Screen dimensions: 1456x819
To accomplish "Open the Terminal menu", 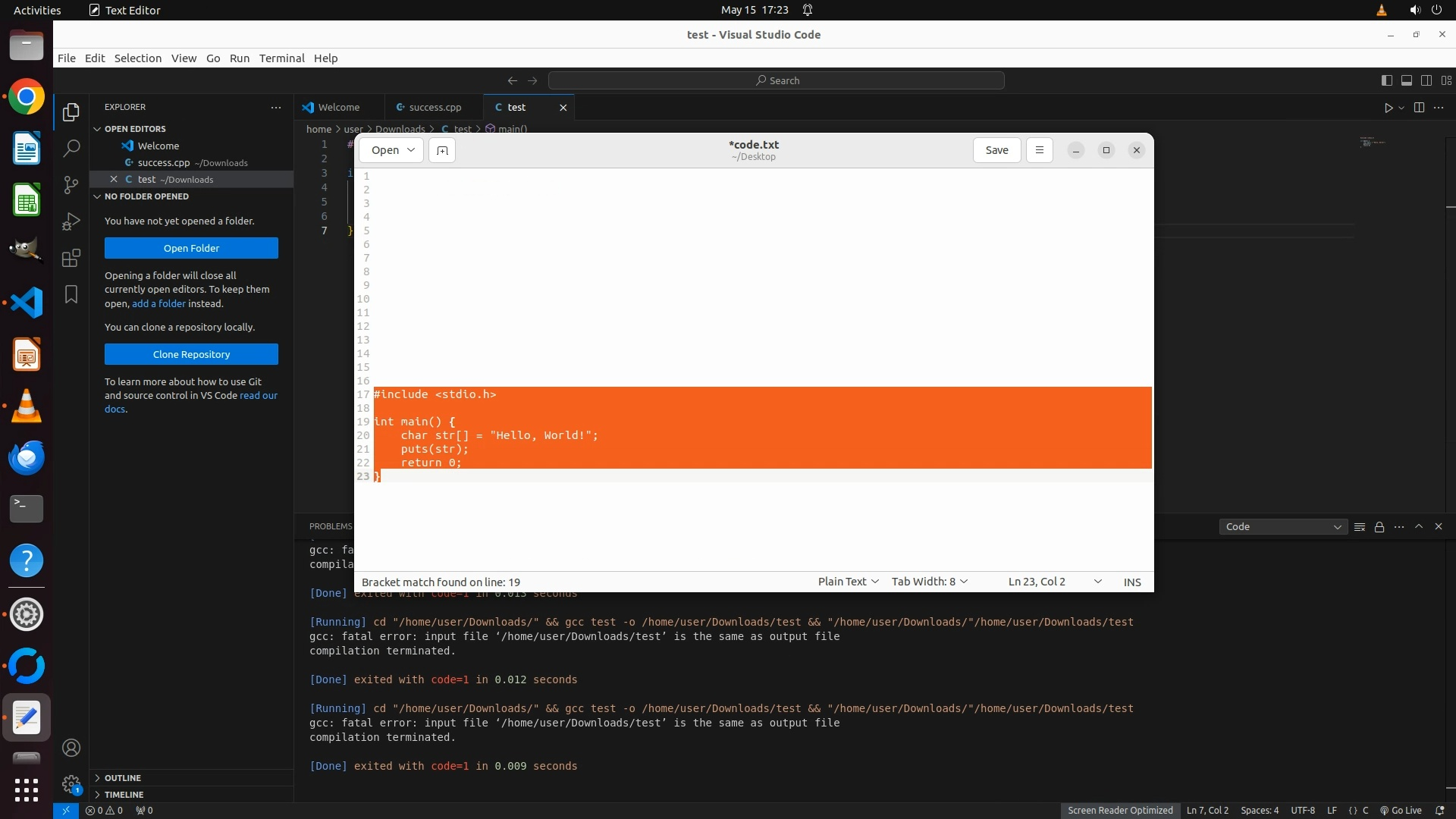I will [281, 58].
